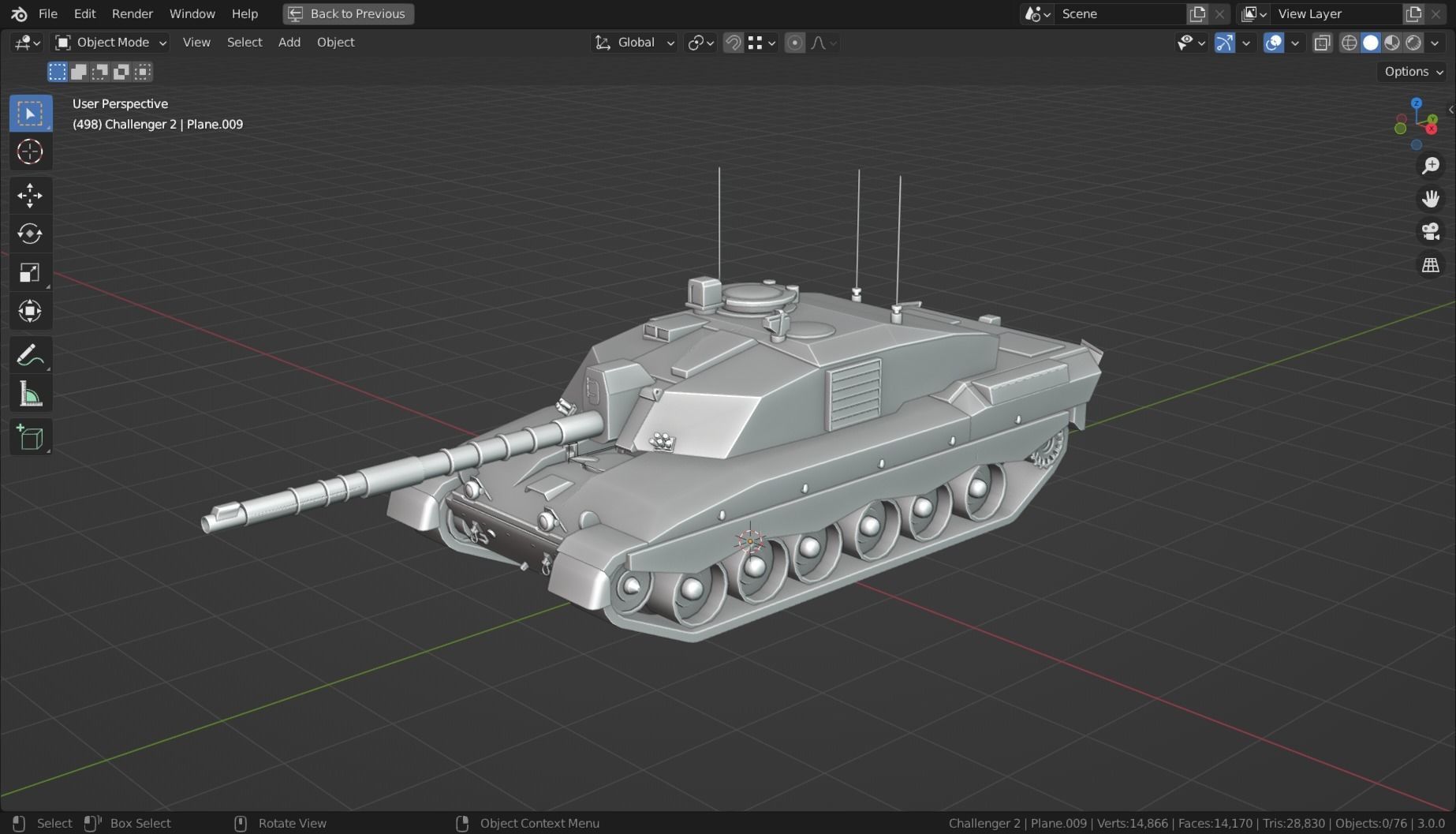Select the Transform tool
Viewport: 1456px width, 834px height.
click(x=30, y=311)
